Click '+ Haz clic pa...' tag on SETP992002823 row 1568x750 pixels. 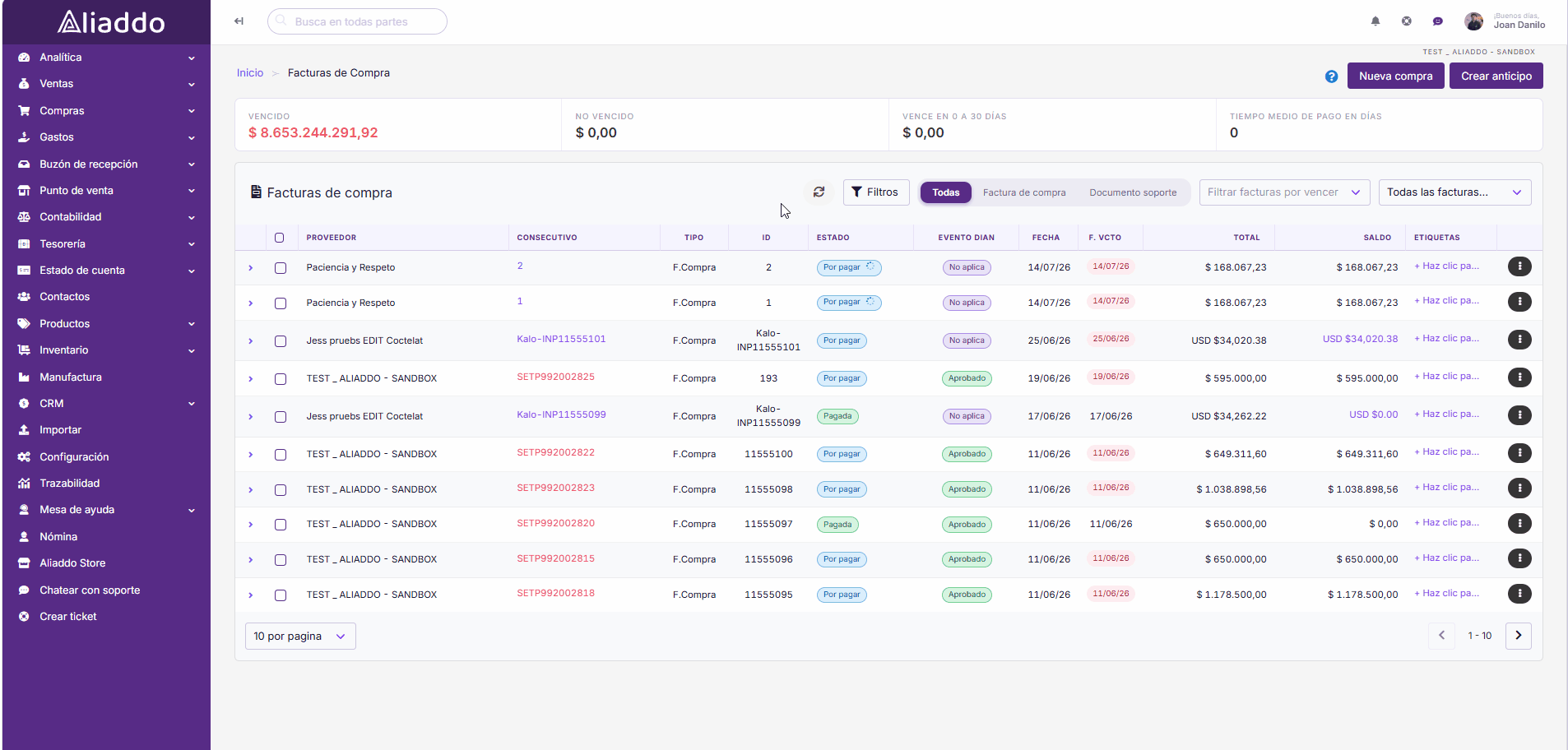[1446, 487]
